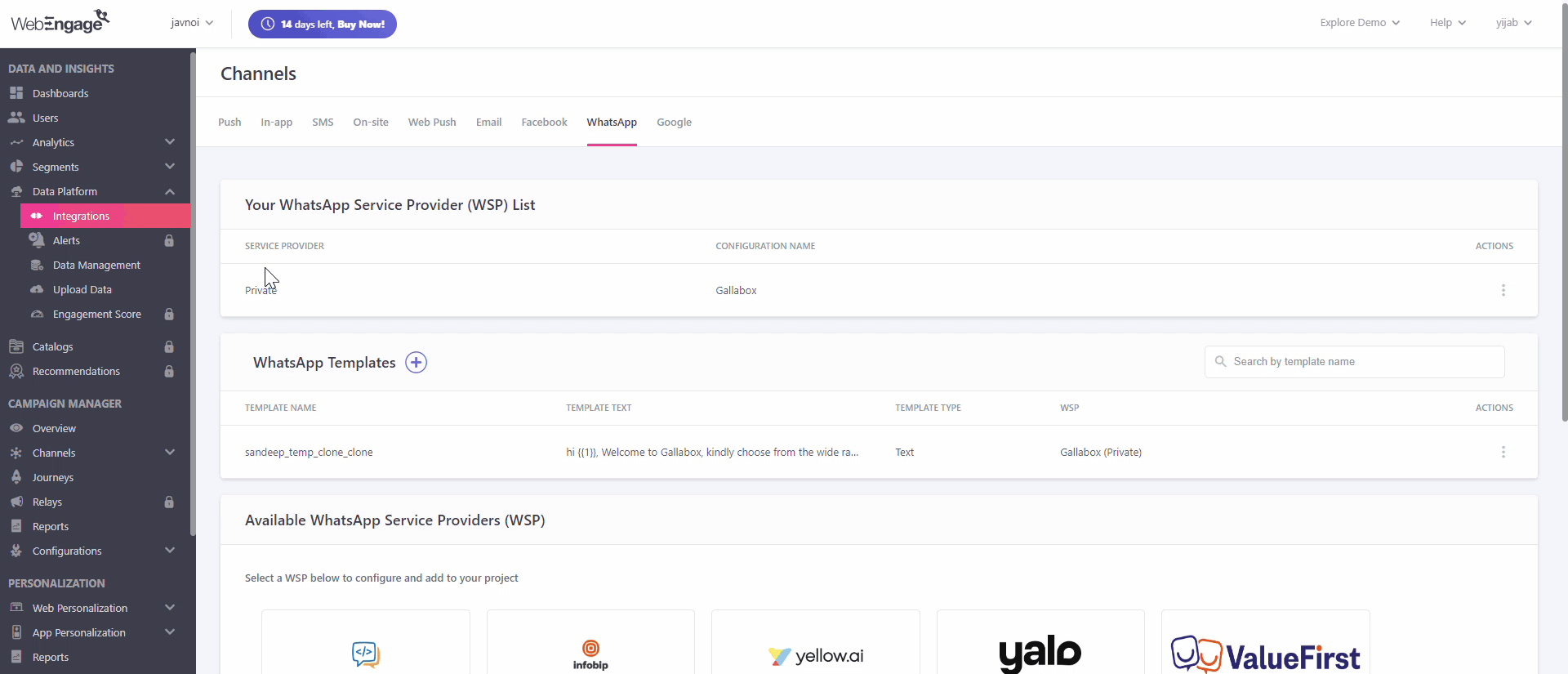The height and width of the screenshot is (674, 1568).
Task: Switch to the Web Push tab
Action: [x=432, y=123]
